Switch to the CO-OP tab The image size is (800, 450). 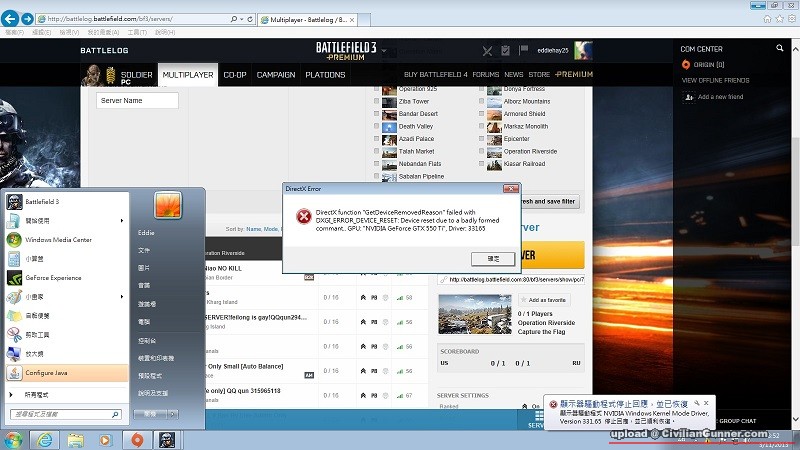click(x=234, y=75)
